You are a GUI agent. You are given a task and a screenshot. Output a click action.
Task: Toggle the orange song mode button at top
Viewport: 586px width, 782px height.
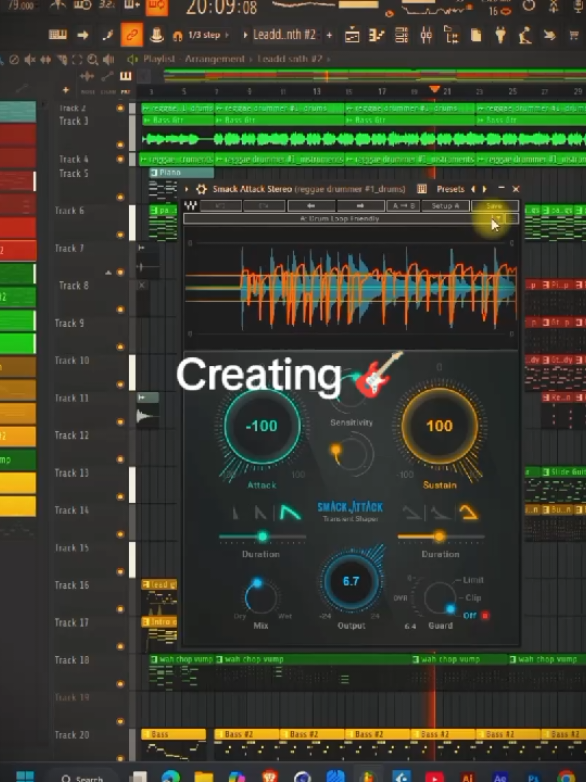pyautogui.click(x=156, y=6)
